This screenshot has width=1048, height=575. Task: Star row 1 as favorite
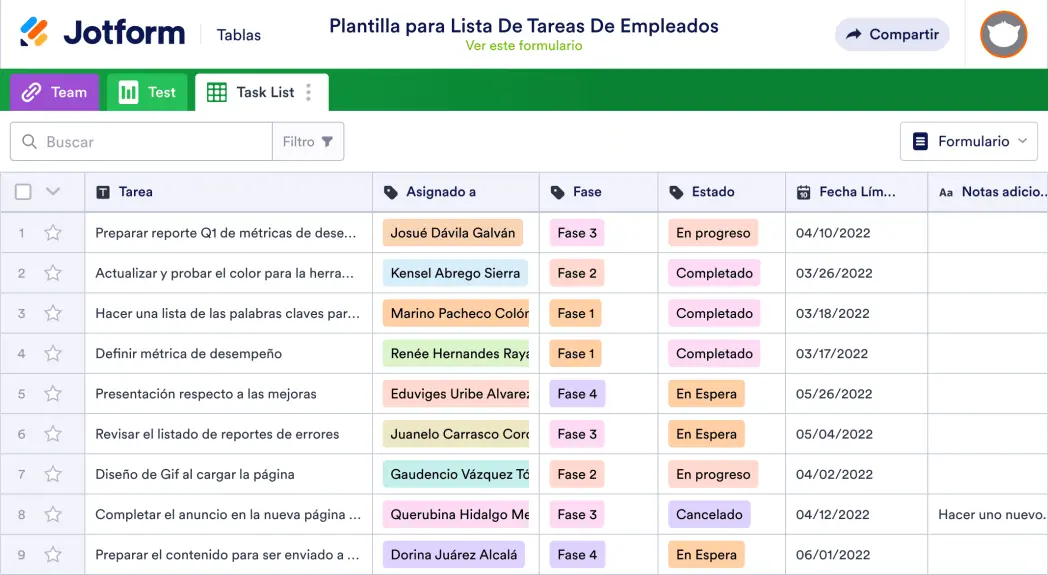(53, 233)
